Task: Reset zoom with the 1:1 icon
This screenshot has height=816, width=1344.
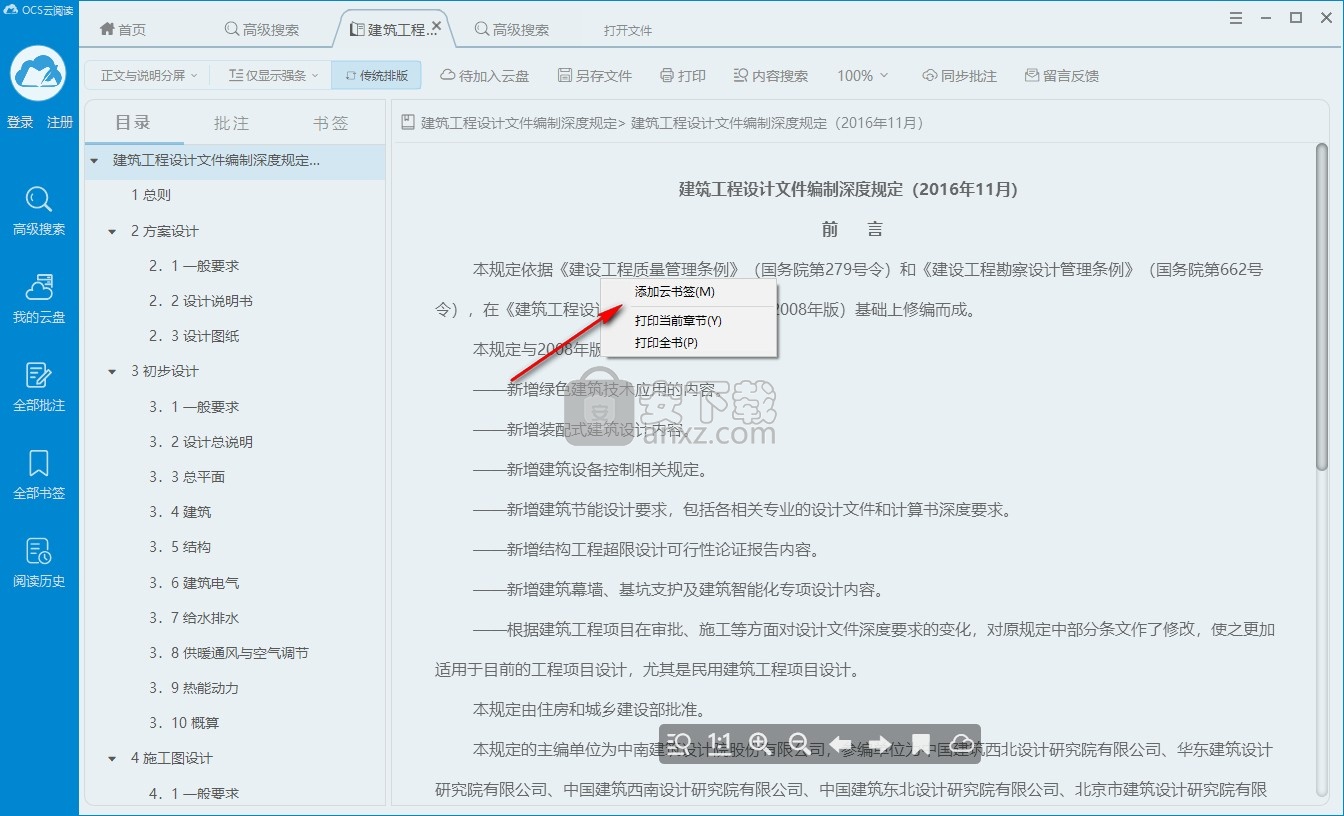Action: pyautogui.click(x=719, y=743)
